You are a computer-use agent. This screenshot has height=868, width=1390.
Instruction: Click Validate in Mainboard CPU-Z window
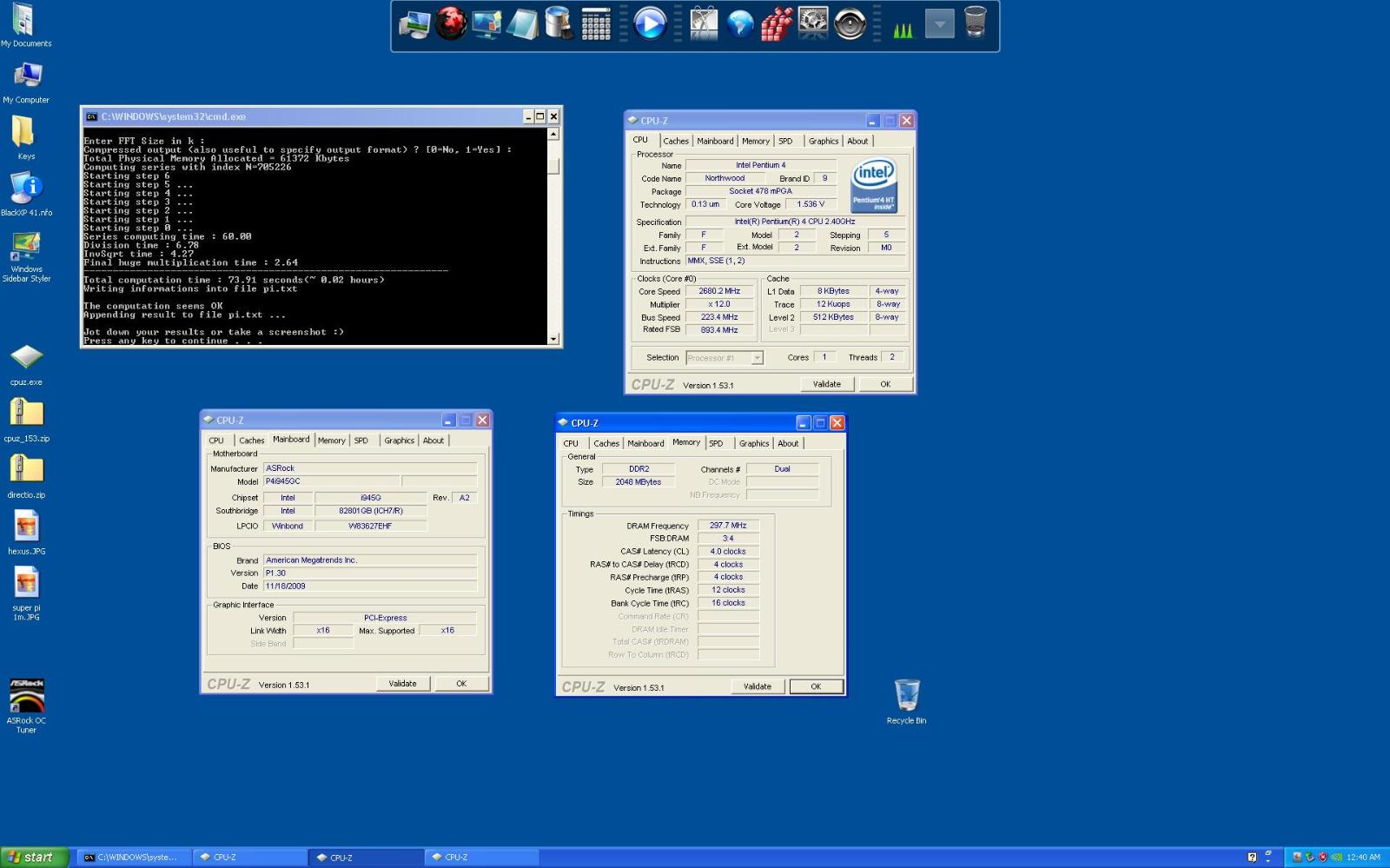(402, 684)
